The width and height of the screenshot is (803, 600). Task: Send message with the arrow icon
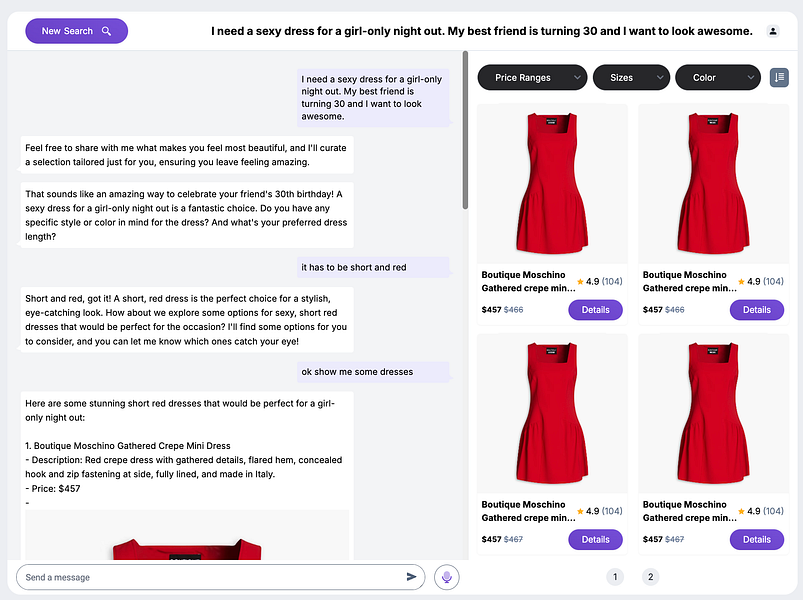pyautogui.click(x=411, y=577)
